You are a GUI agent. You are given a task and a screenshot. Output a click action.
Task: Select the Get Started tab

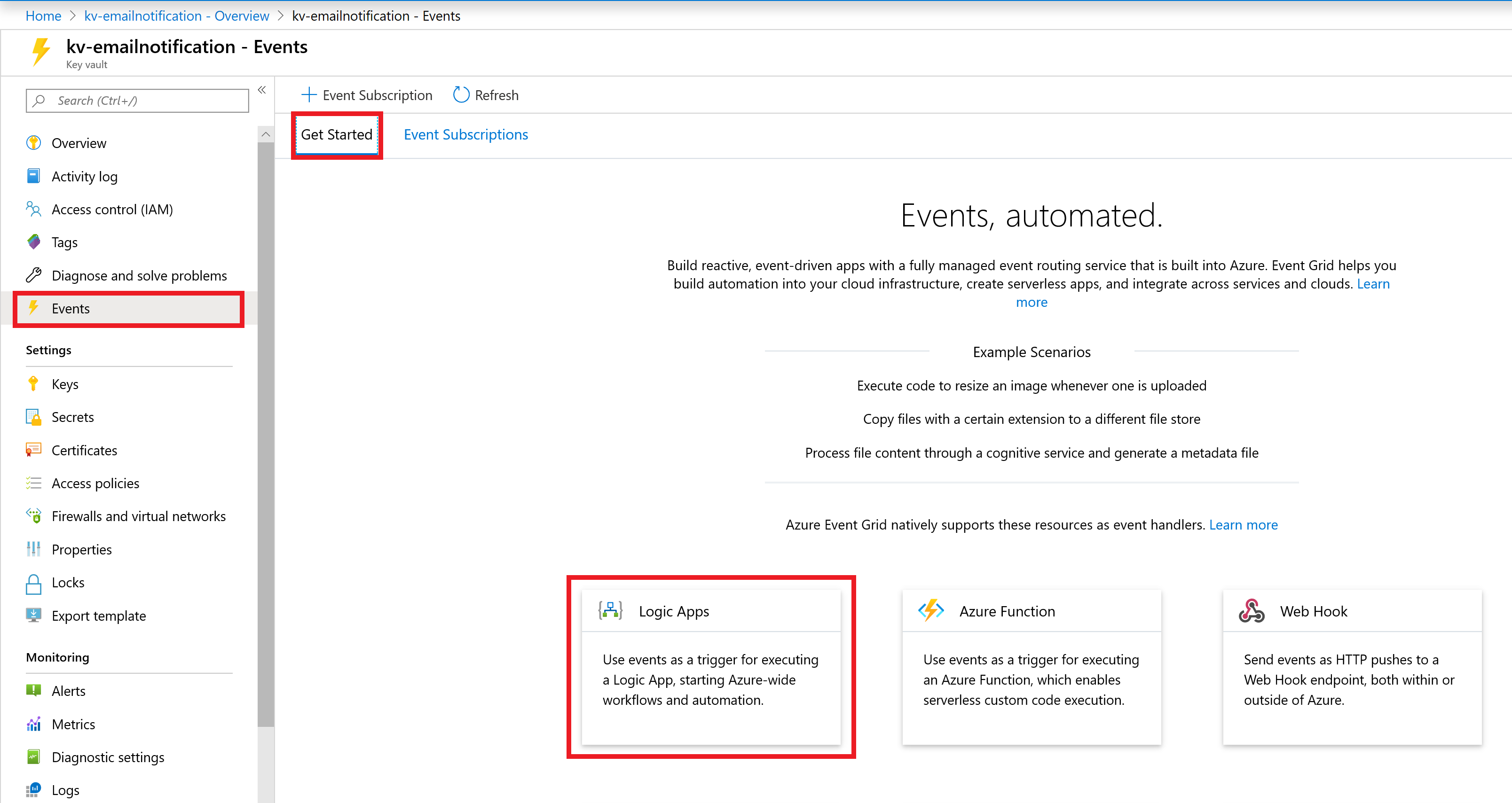(337, 134)
